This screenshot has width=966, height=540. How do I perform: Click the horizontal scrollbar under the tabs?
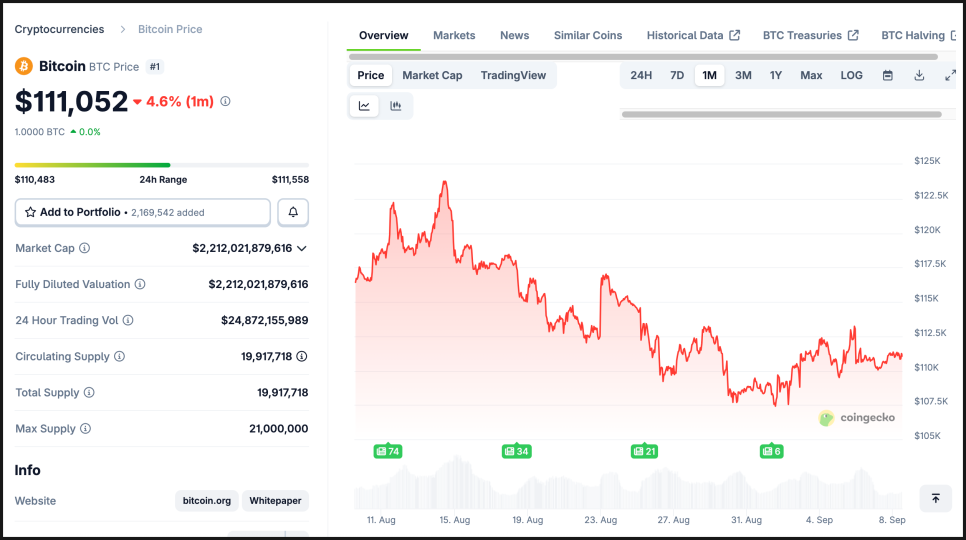coord(643,57)
